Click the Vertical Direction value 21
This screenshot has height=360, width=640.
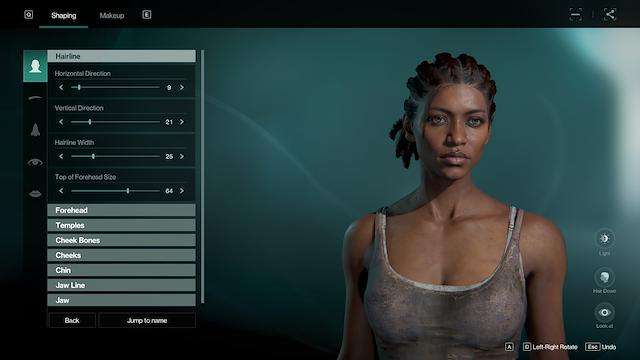point(169,122)
